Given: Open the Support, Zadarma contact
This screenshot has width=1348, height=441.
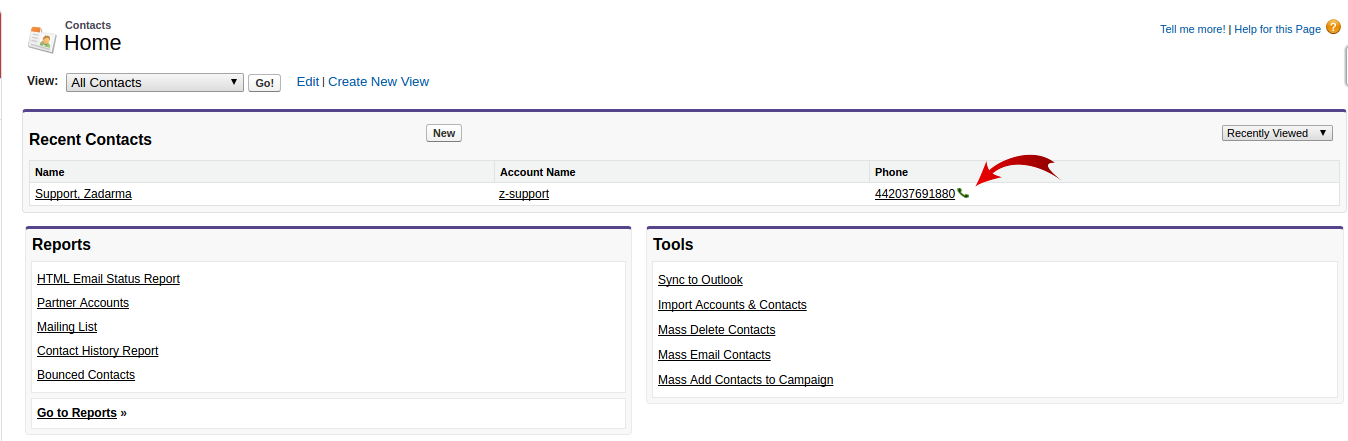Looking at the screenshot, I should (83, 194).
